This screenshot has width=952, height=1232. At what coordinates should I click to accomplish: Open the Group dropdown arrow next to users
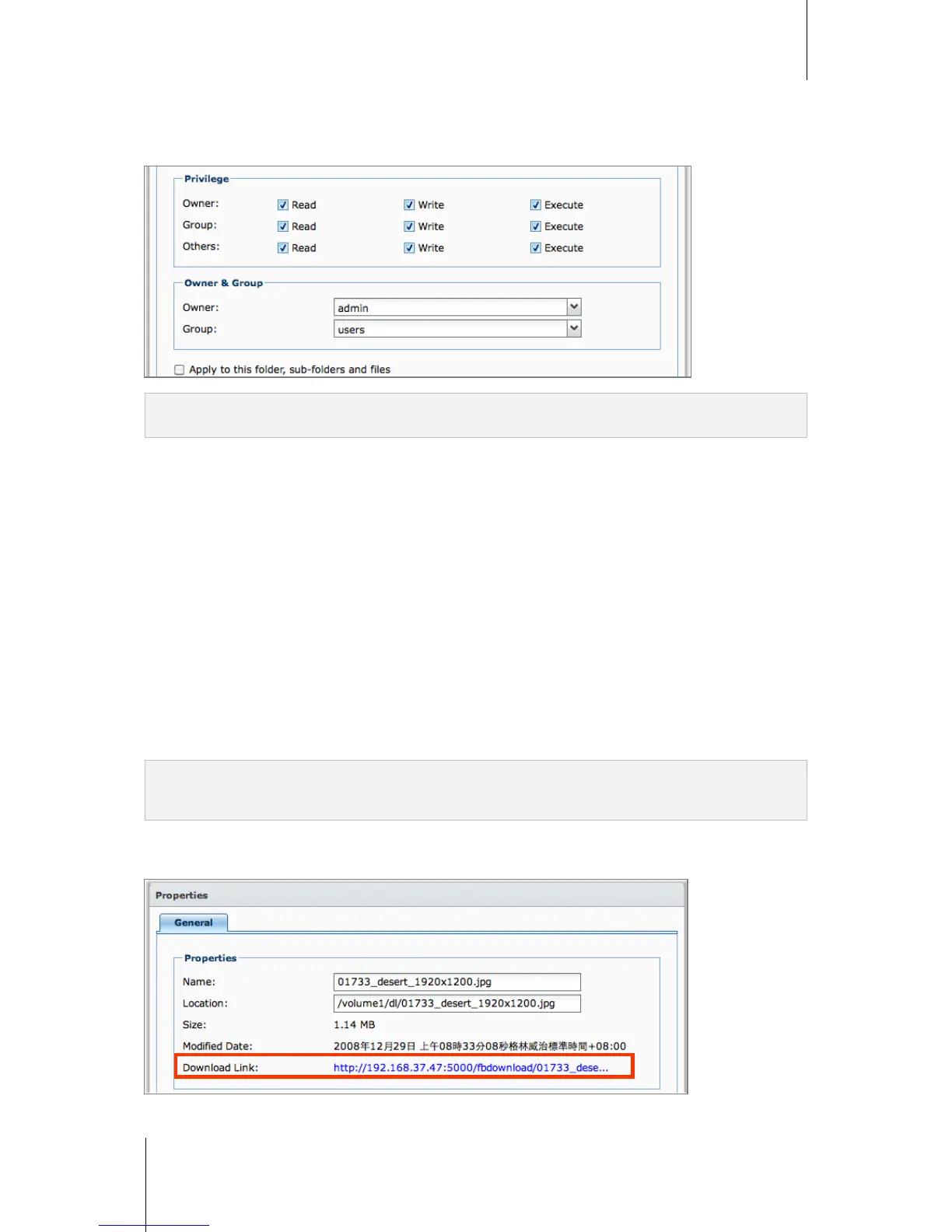(x=574, y=329)
